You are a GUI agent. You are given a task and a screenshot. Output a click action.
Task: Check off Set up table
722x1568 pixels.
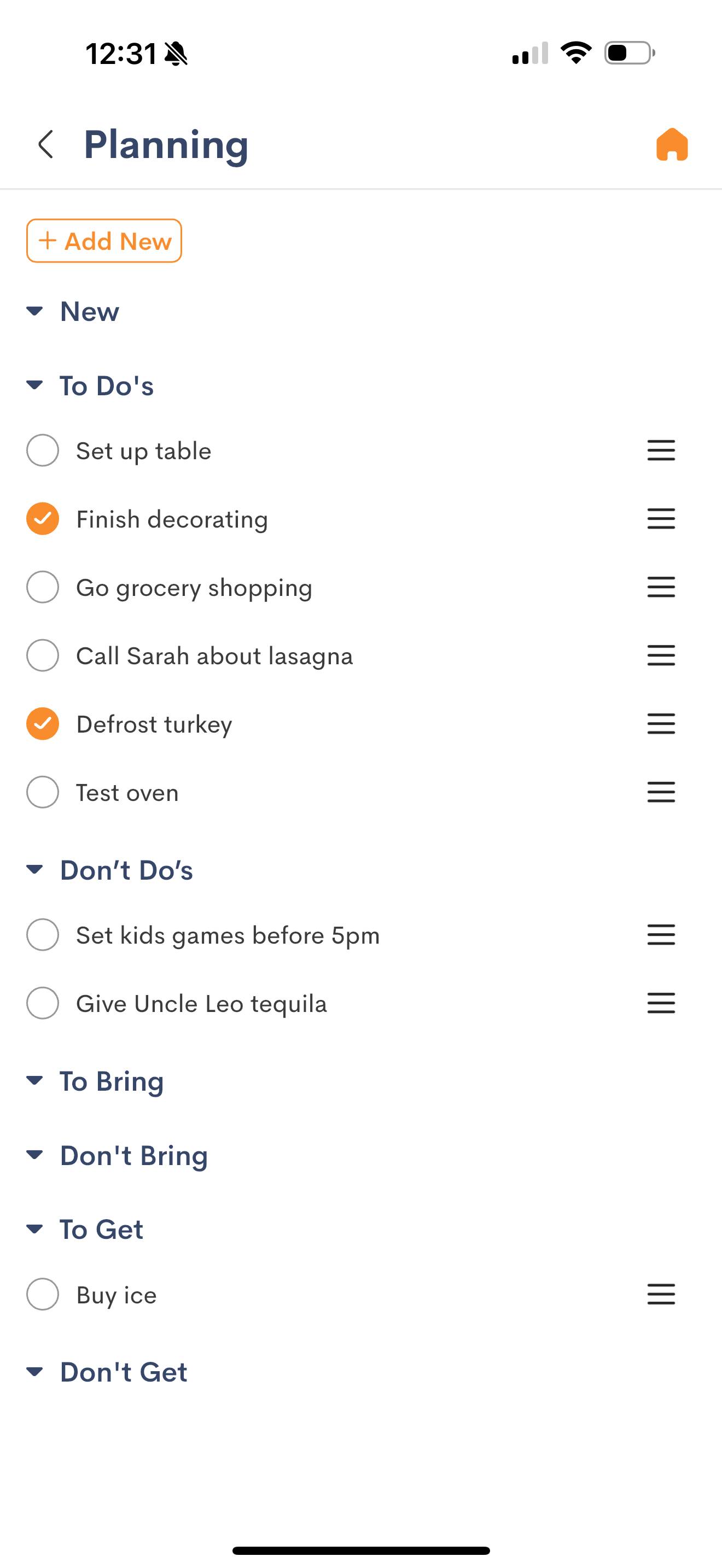click(43, 450)
